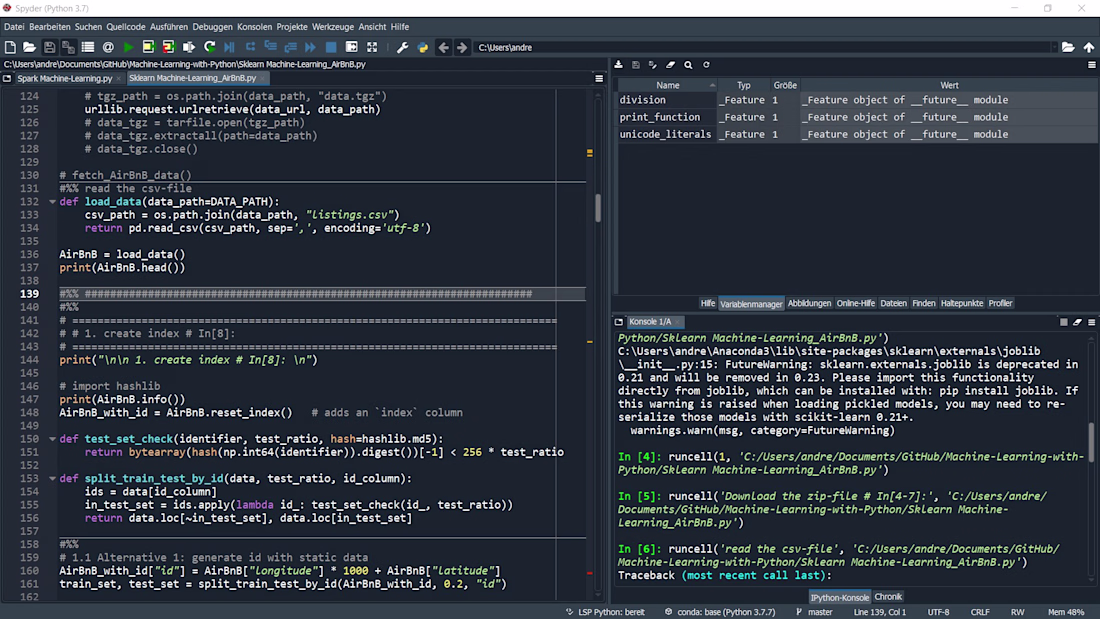Collapse the test_set_check function definition
This screenshot has width=1100, height=619.
click(x=52, y=439)
